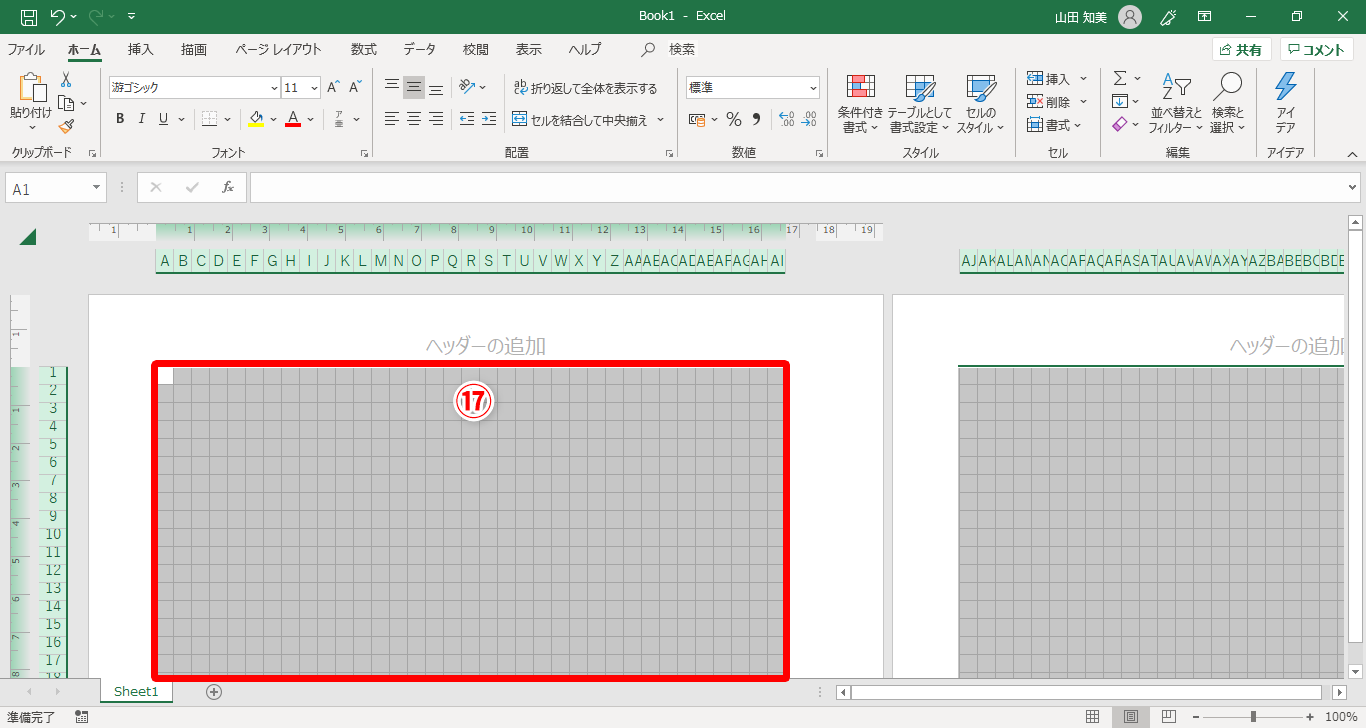Toggle Bold formatting
The image size is (1366, 728).
120,119
